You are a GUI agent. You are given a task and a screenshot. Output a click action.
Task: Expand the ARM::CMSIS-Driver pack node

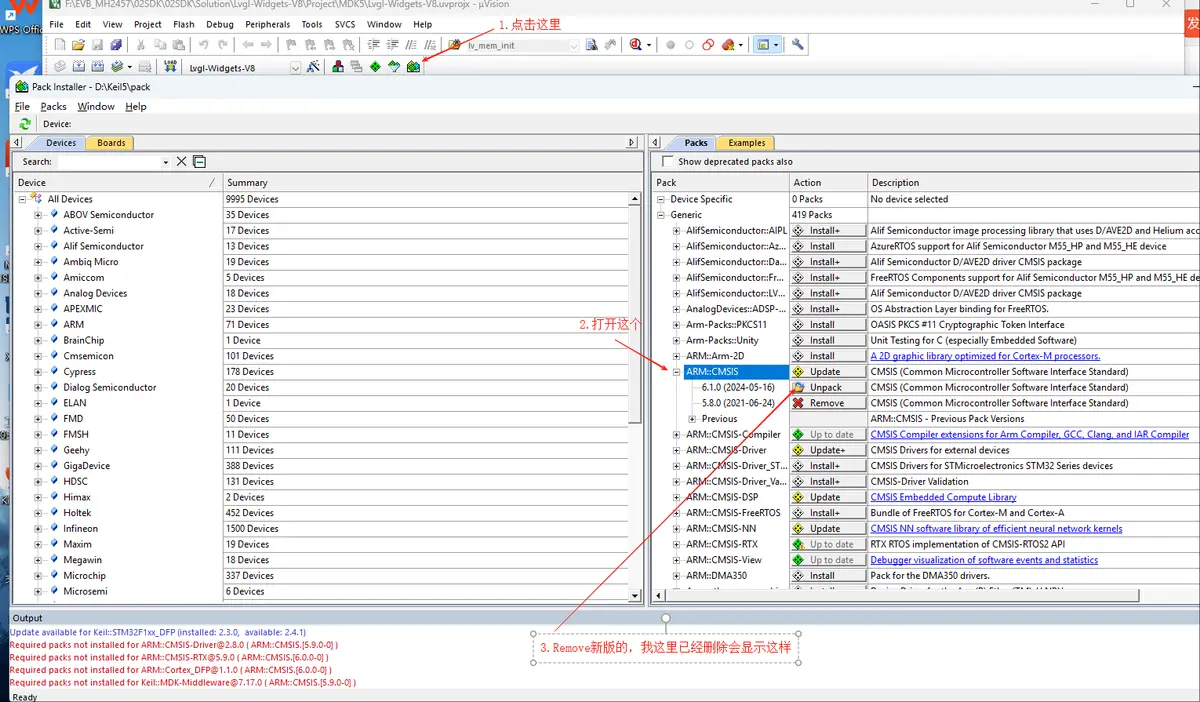(x=676, y=450)
